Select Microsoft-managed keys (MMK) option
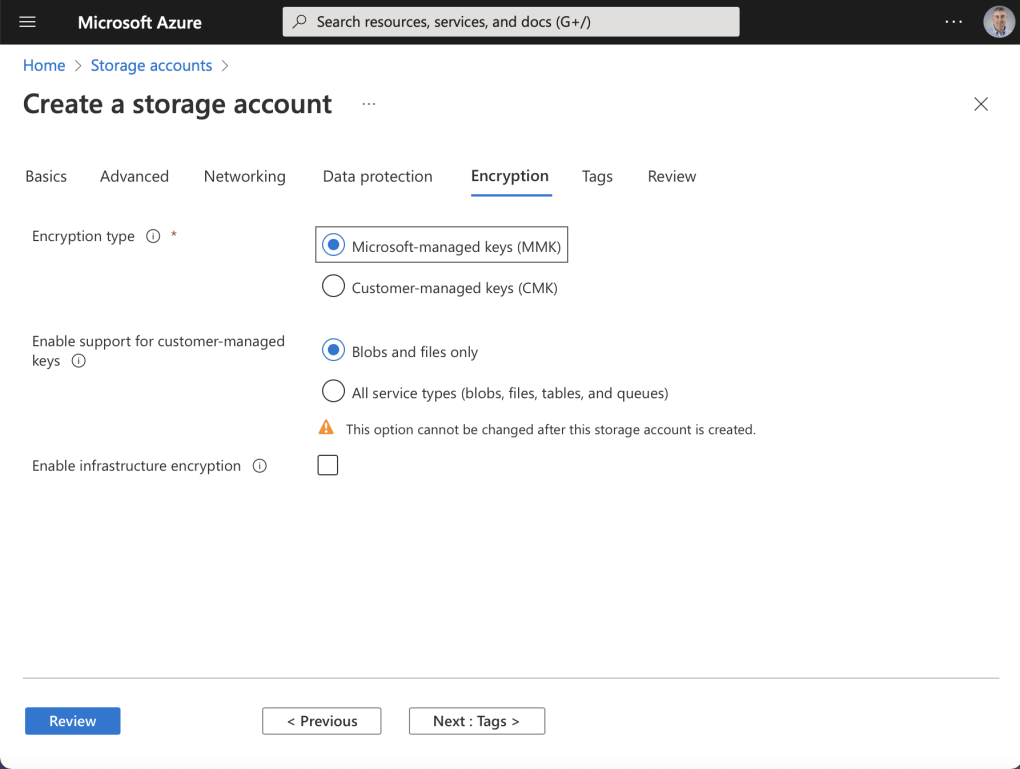1020x769 pixels. 333,246
